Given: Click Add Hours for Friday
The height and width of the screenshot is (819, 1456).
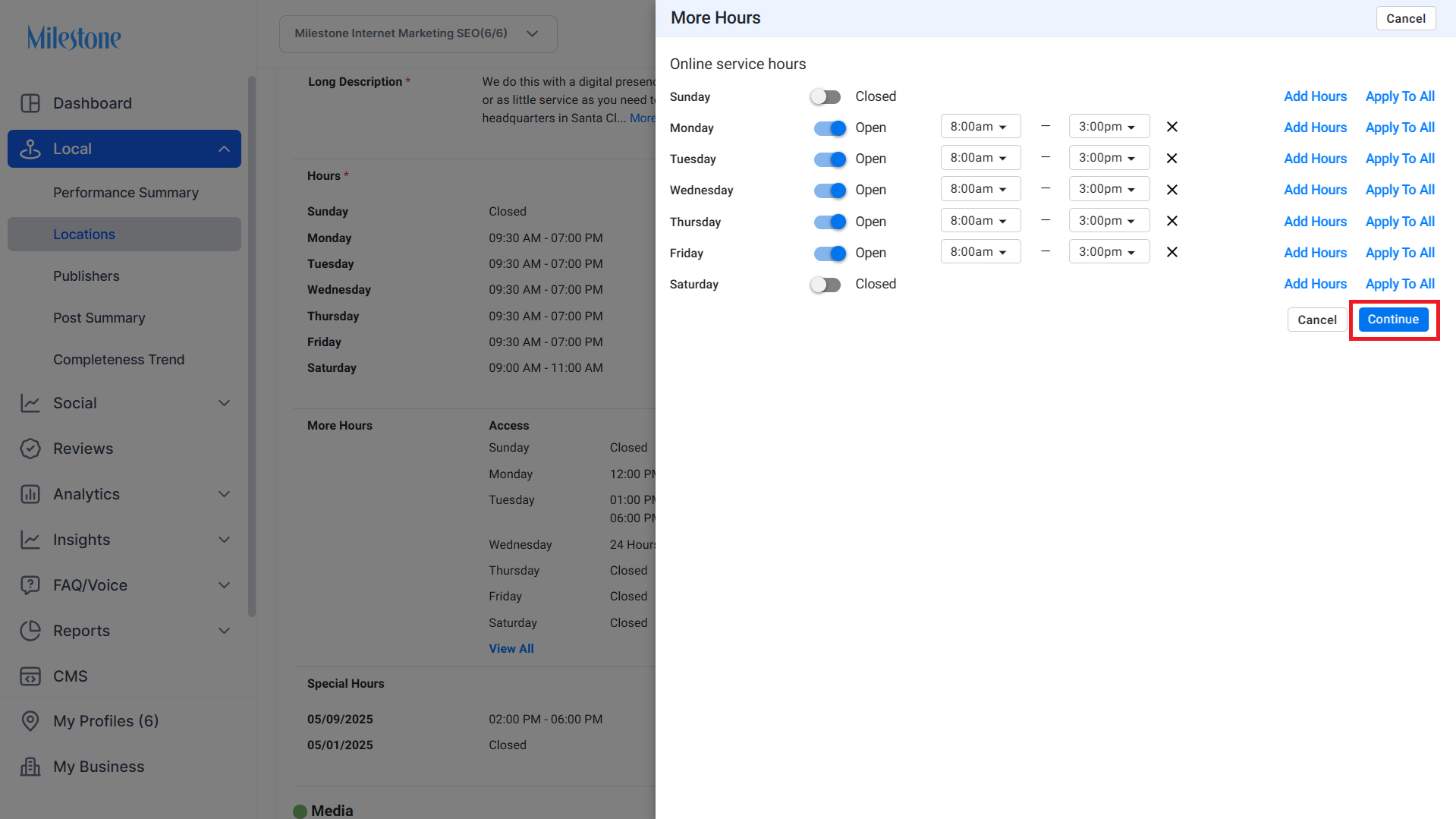Looking at the screenshot, I should [x=1315, y=253].
